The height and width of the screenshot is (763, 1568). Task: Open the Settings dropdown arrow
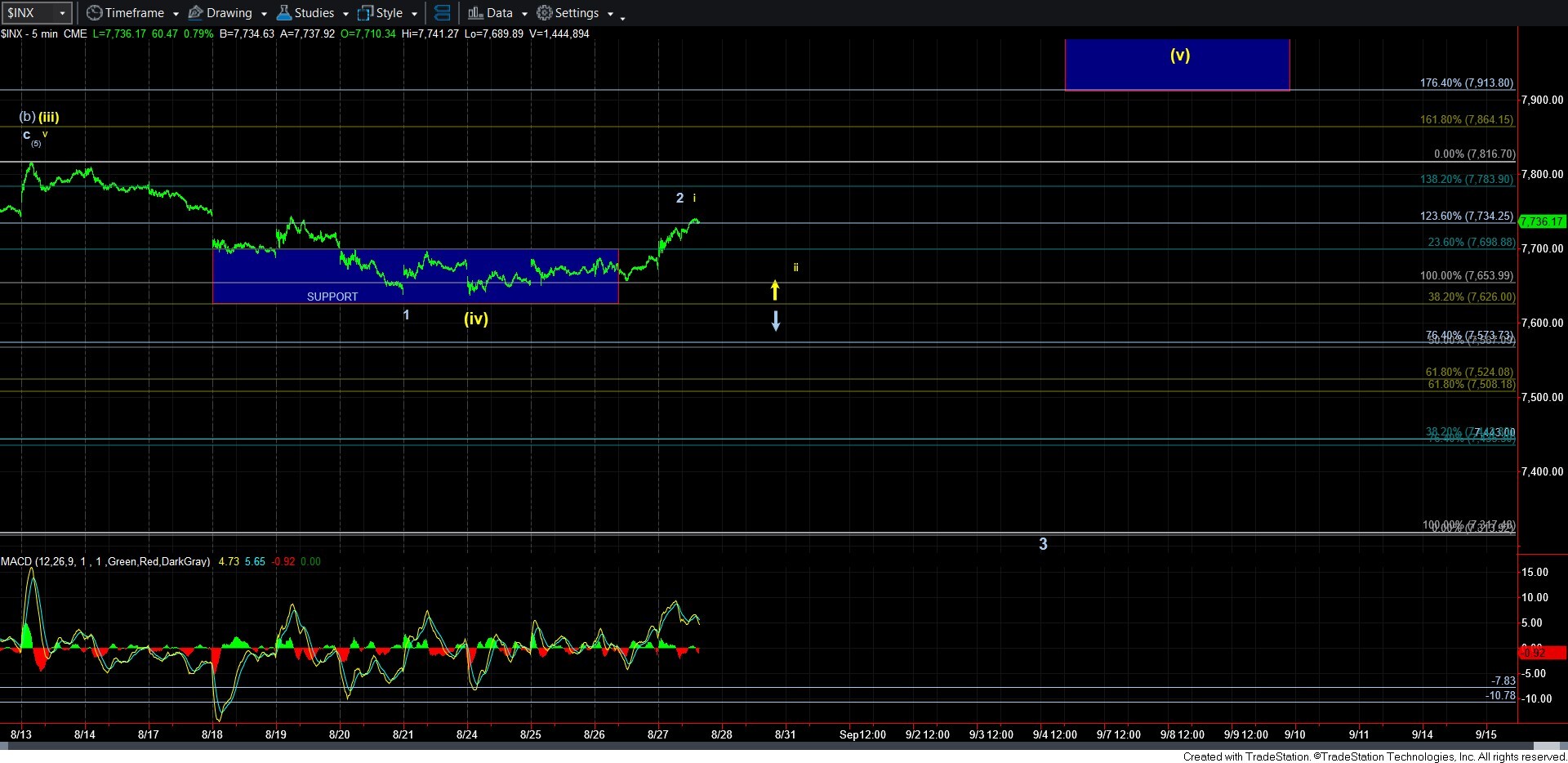point(610,14)
